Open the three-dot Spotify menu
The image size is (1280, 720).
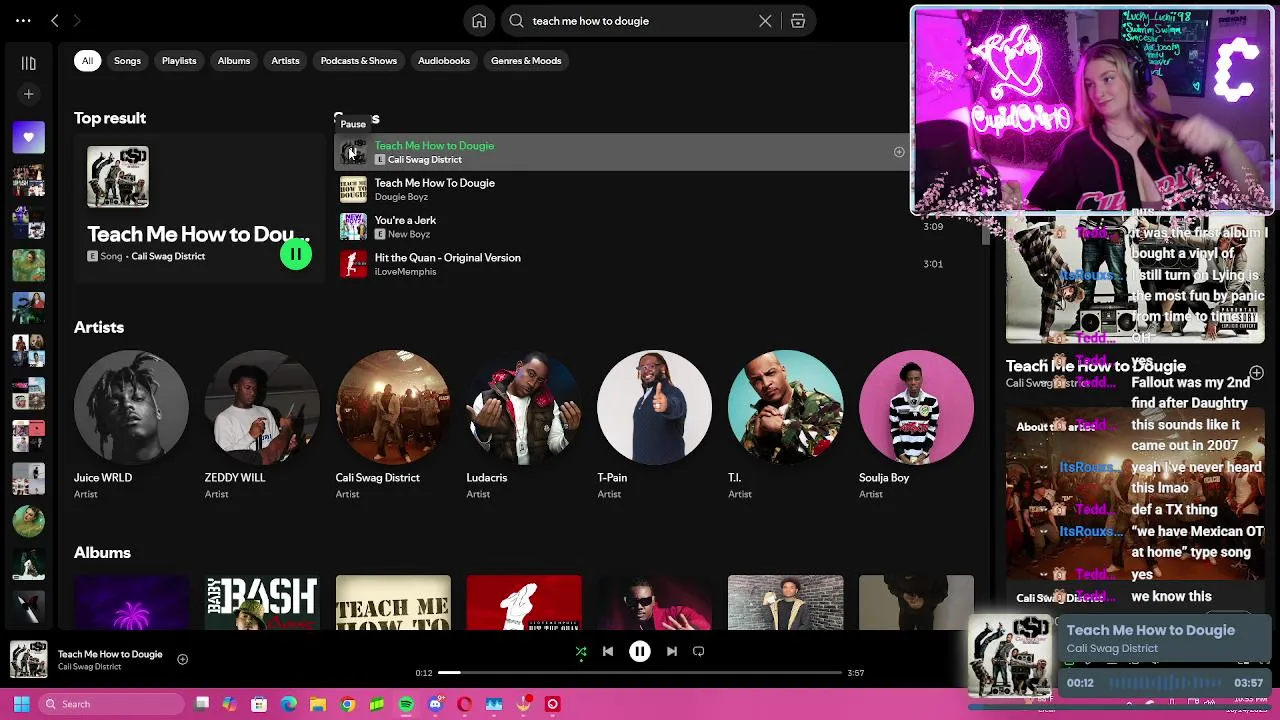pyautogui.click(x=23, y=20)
